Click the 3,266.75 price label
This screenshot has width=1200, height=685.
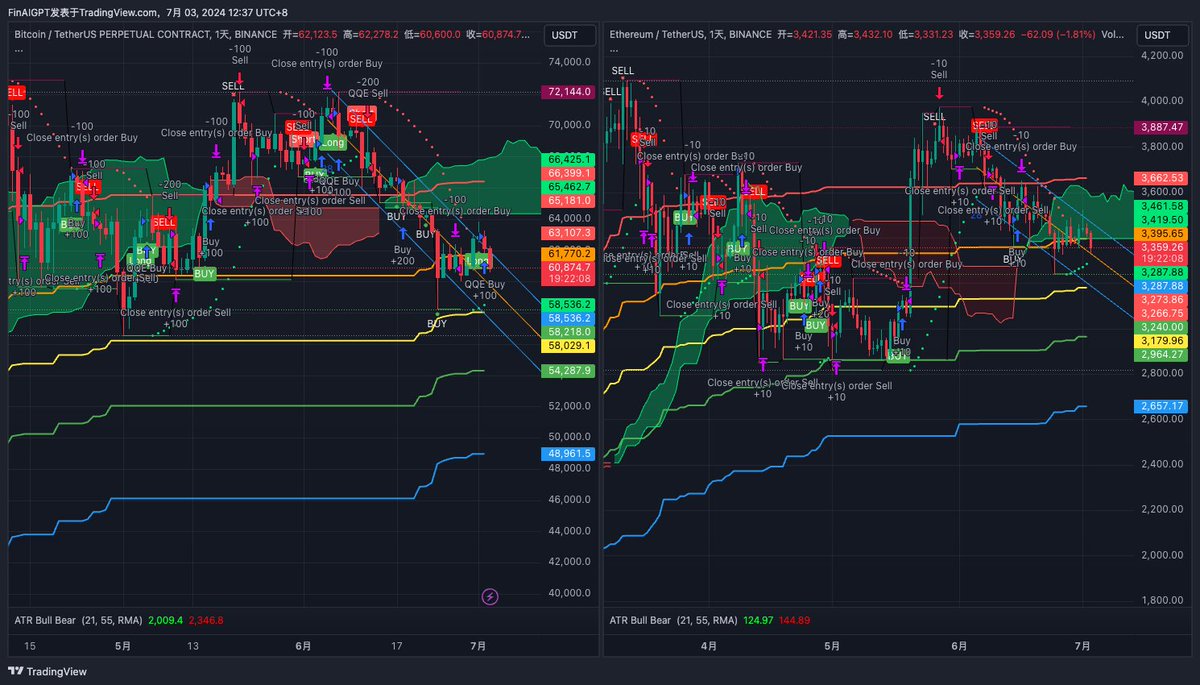tap(1160, 313)
